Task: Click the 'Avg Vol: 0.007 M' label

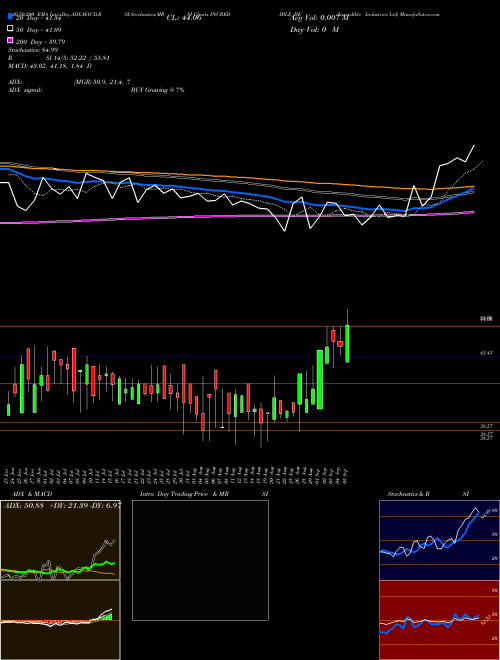Action: point(319,18)
